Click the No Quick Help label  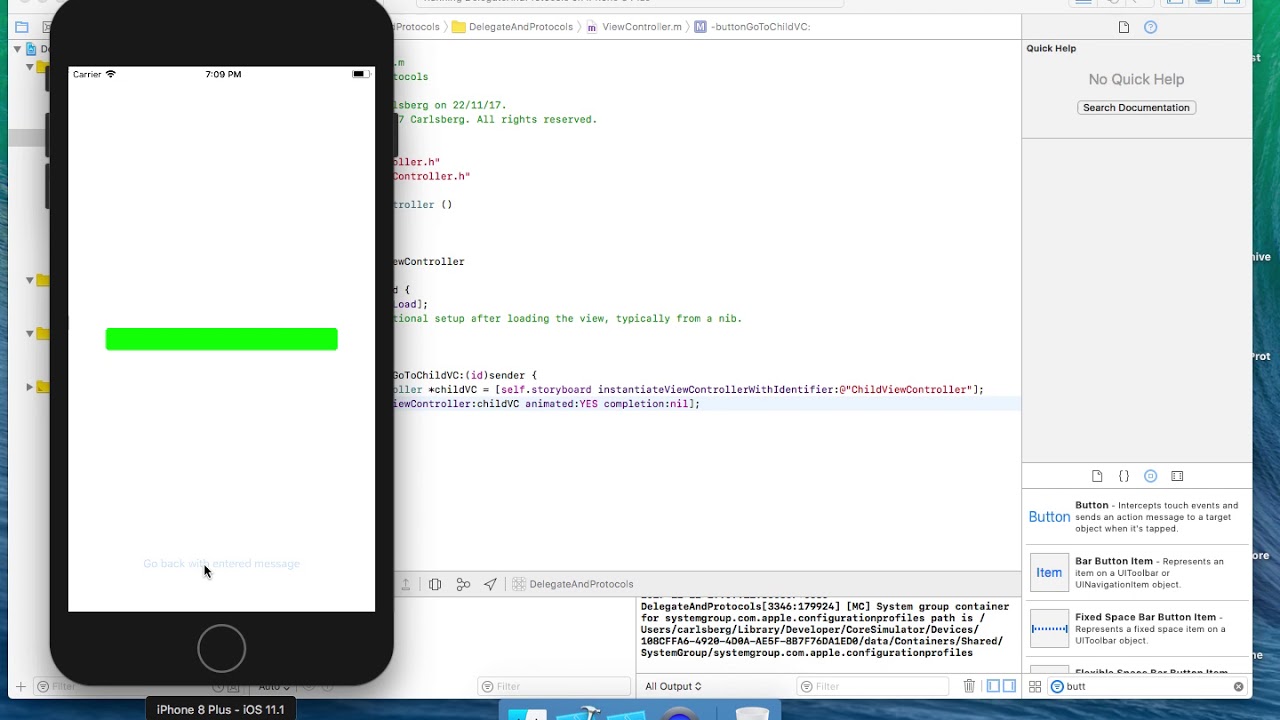point(1136,79)
